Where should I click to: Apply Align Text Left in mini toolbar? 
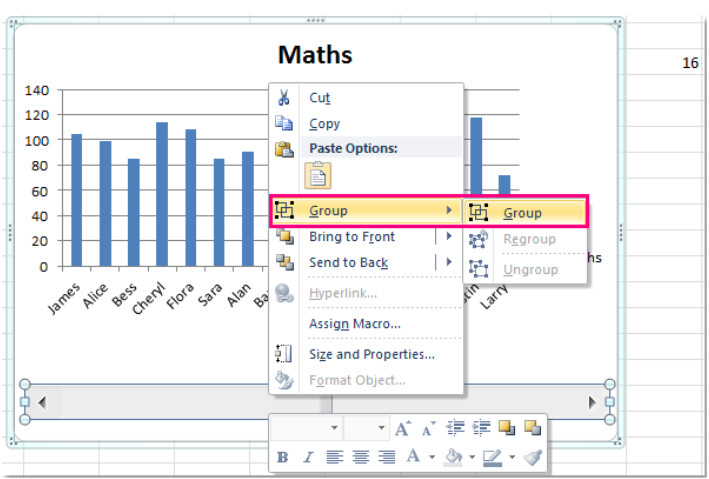coord(335,457)
